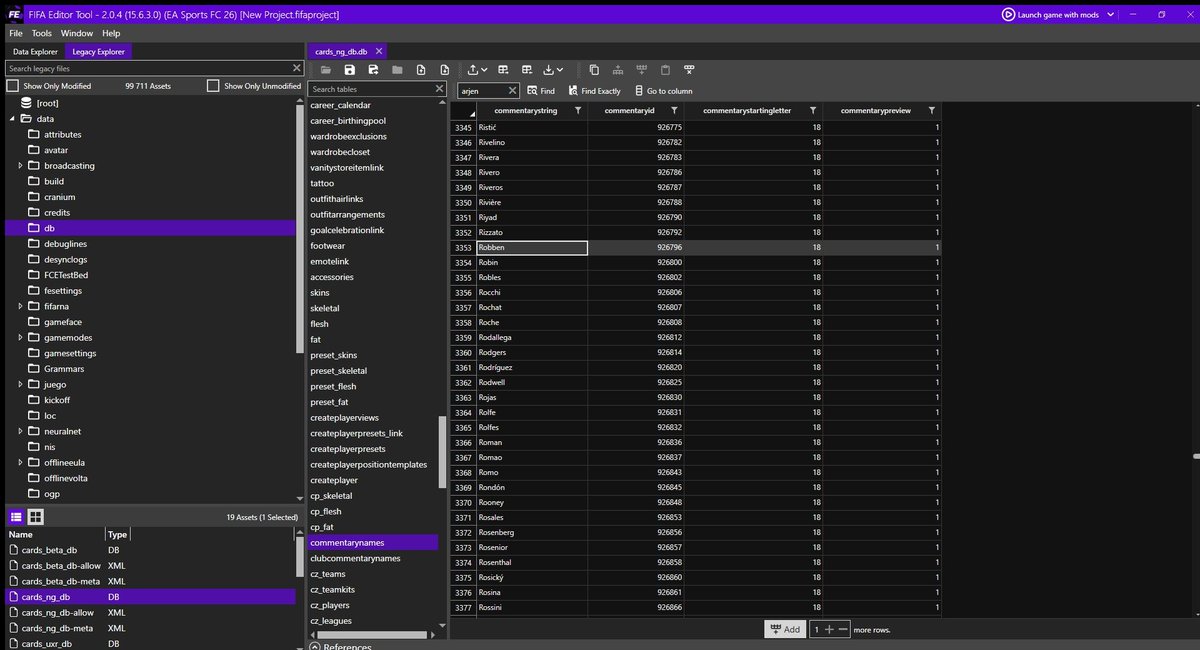Click the Find button
The width and height of the screenshot is (1200, 650).
(541, 91)
